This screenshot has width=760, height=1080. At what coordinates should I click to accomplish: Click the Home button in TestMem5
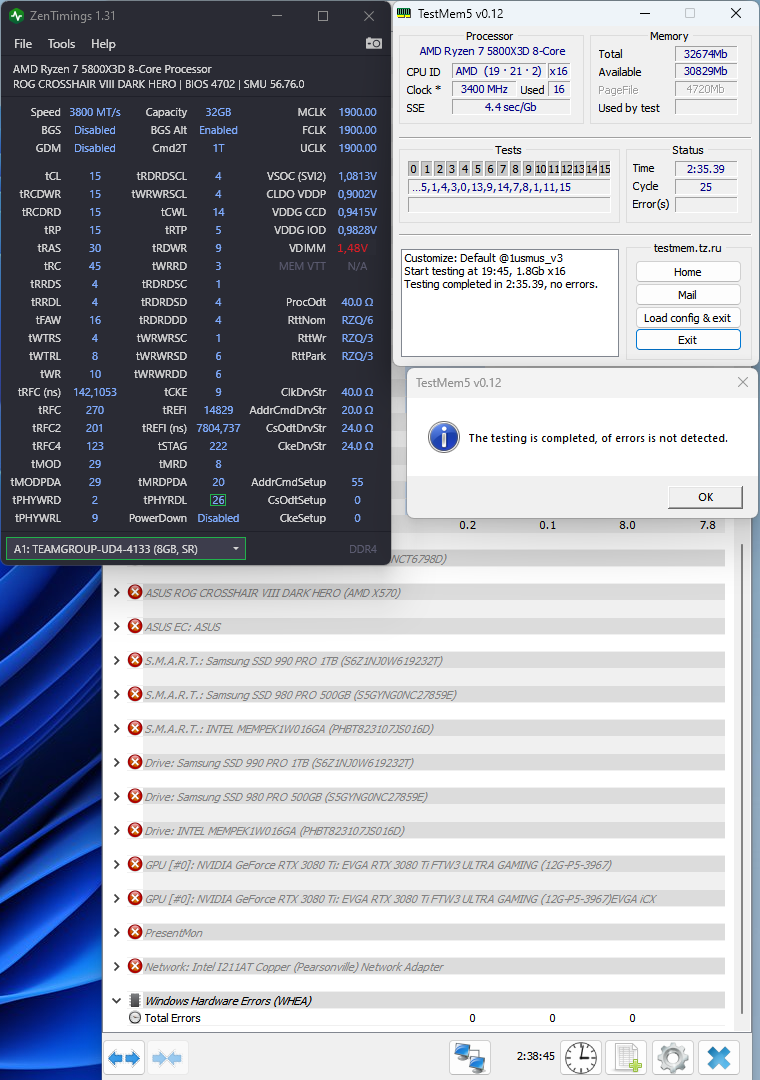(688, 272)
